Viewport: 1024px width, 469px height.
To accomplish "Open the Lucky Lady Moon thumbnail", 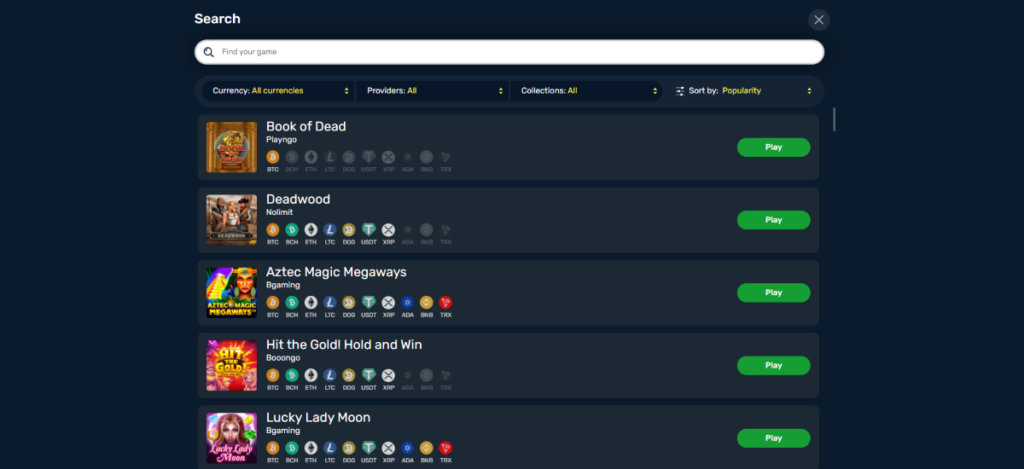I will [232, 438].
